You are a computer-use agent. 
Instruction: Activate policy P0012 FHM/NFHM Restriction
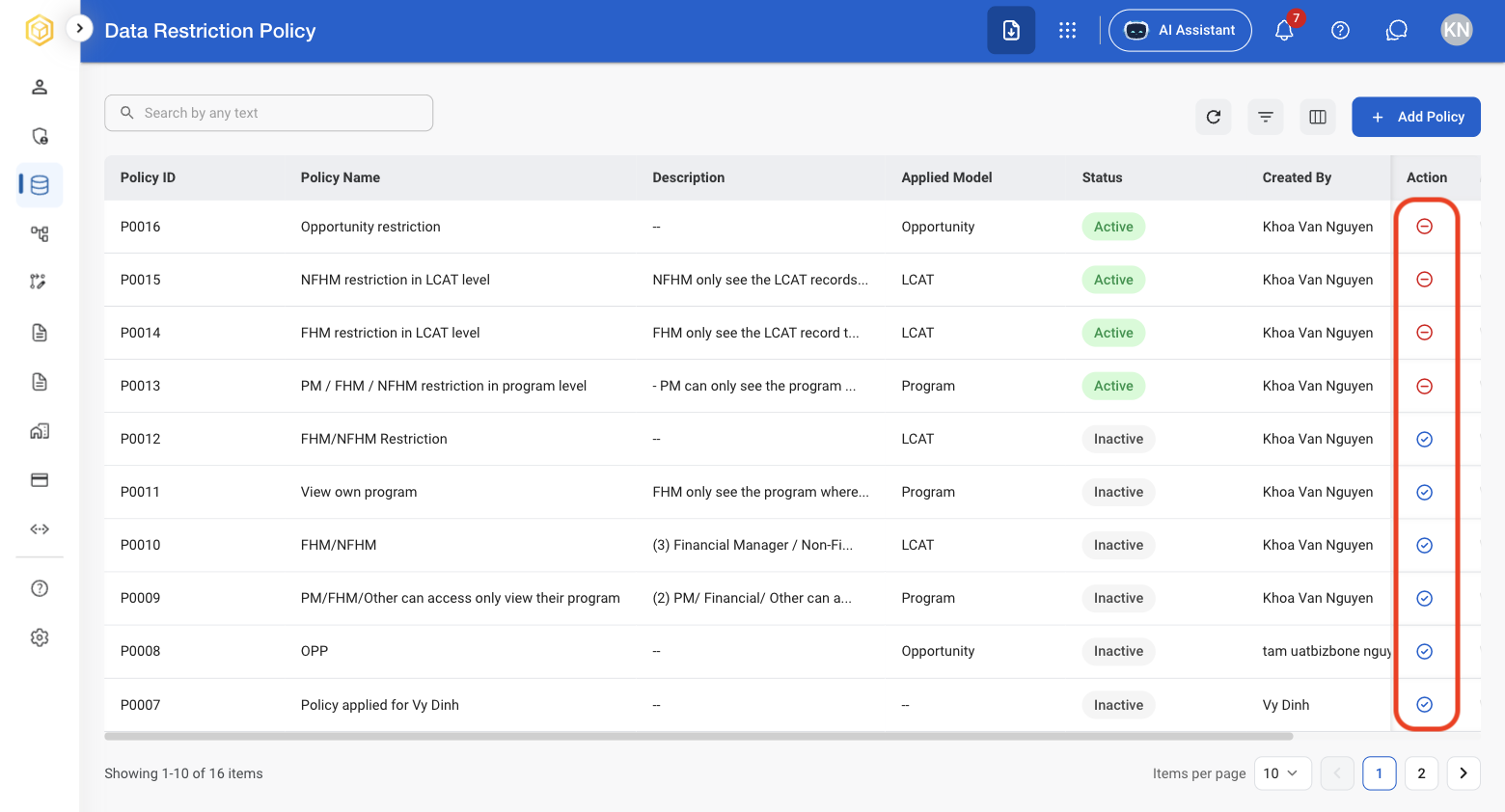(x=1424, y=439)
